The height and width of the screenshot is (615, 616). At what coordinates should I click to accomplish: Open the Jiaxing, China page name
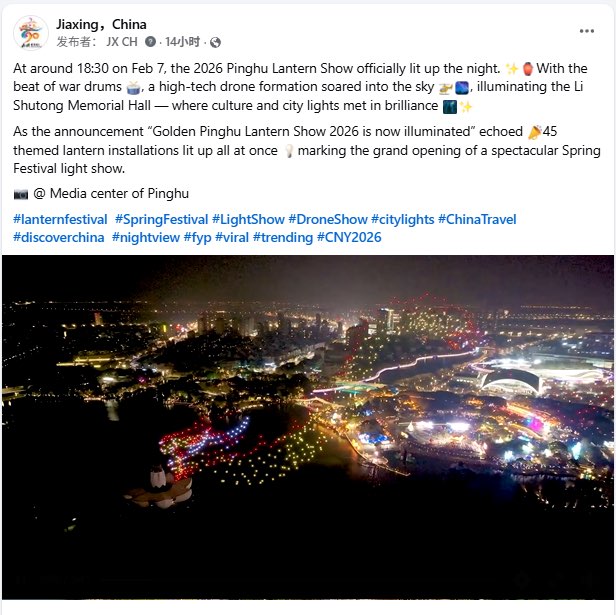point(101,24)
